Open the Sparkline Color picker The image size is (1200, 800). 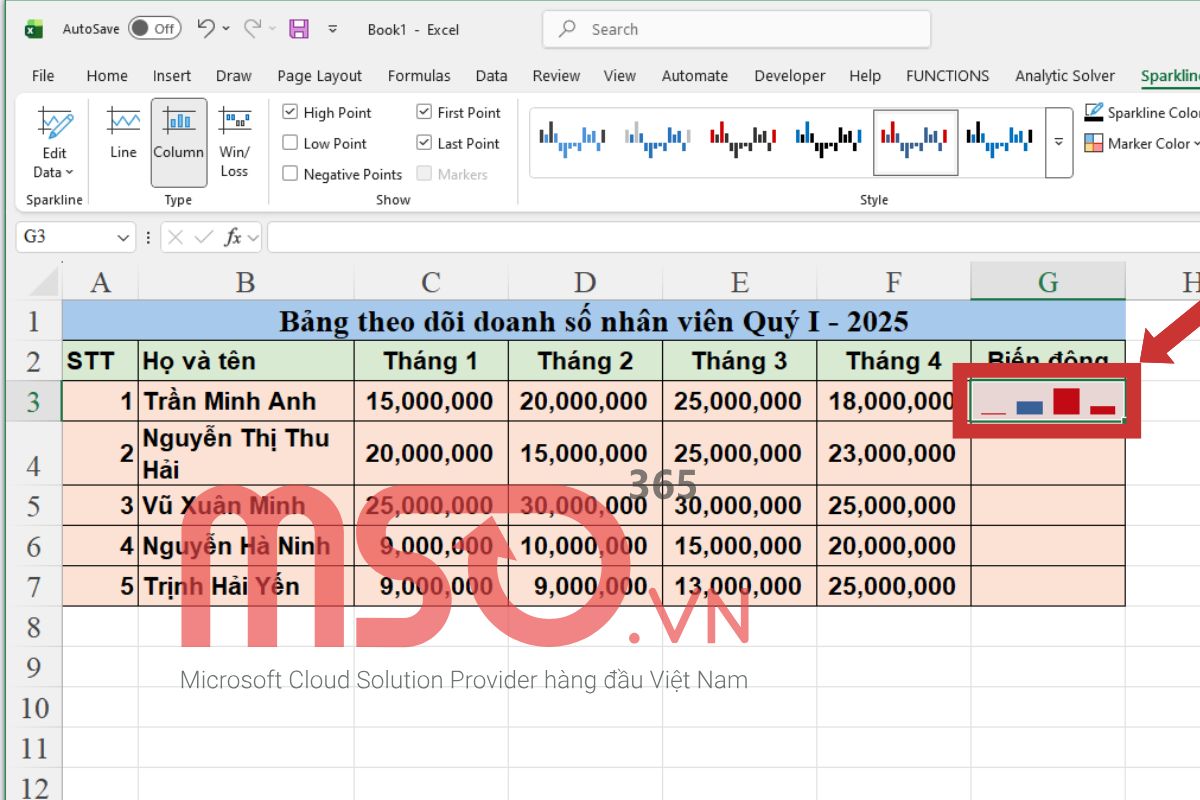point(1142,112)
